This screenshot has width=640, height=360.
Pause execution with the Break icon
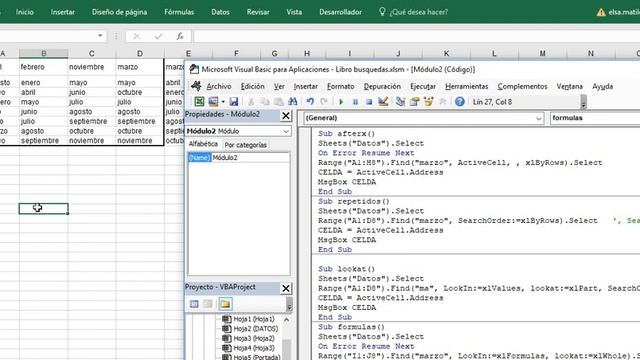click(x=355, y=102)
